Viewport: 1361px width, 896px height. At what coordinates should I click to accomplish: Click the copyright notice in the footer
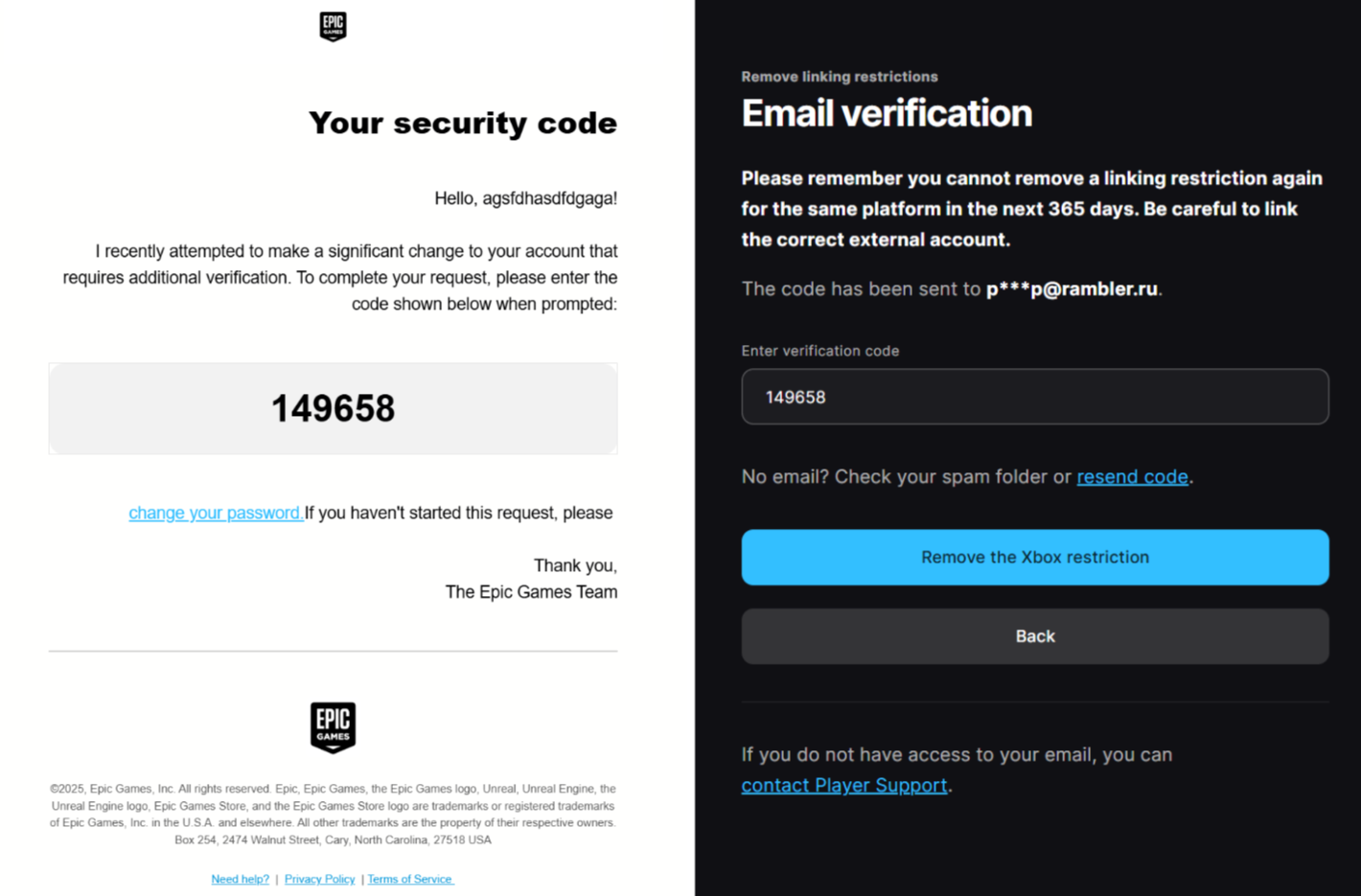333,814
